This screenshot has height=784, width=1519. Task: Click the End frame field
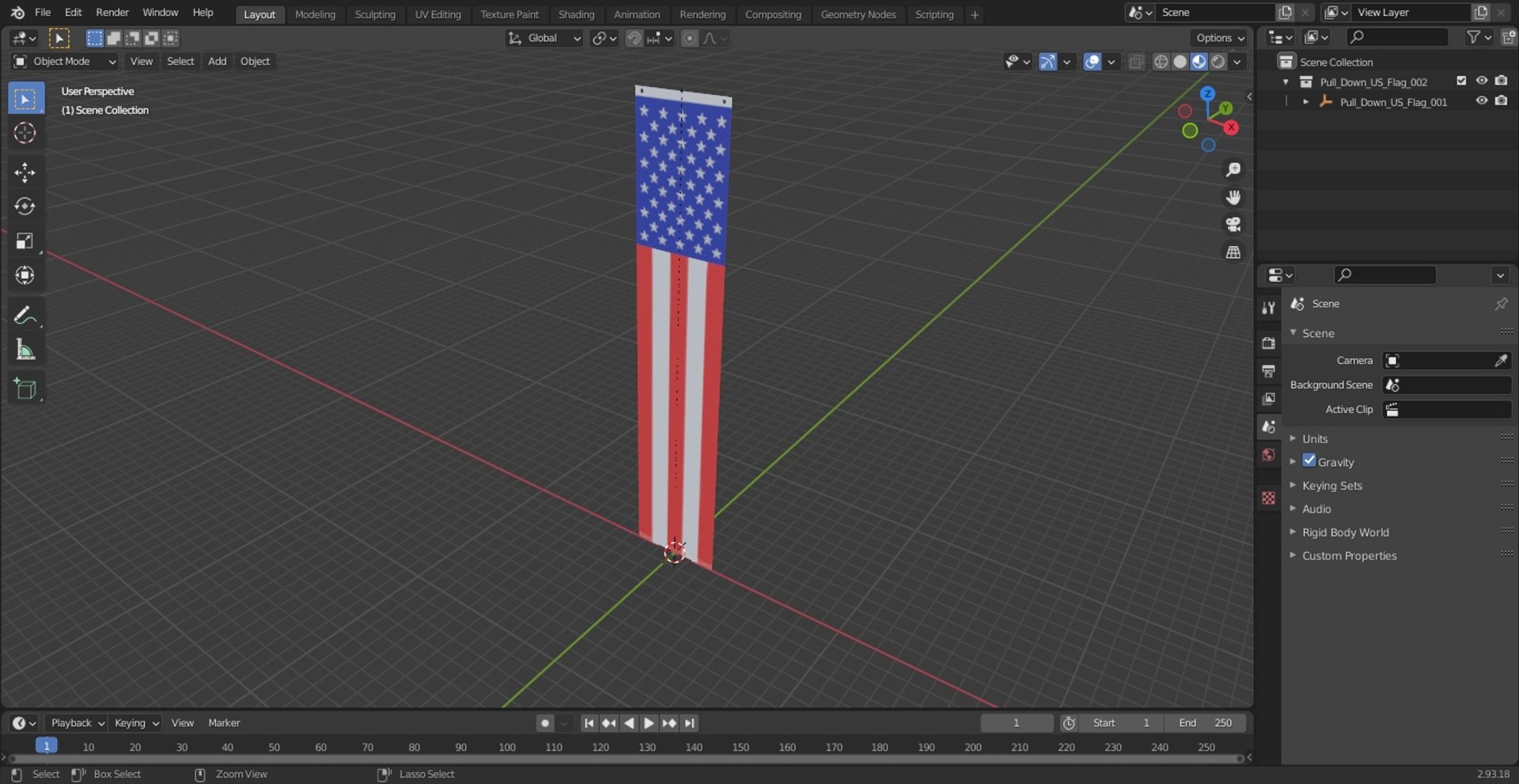tap(1205, 723)
